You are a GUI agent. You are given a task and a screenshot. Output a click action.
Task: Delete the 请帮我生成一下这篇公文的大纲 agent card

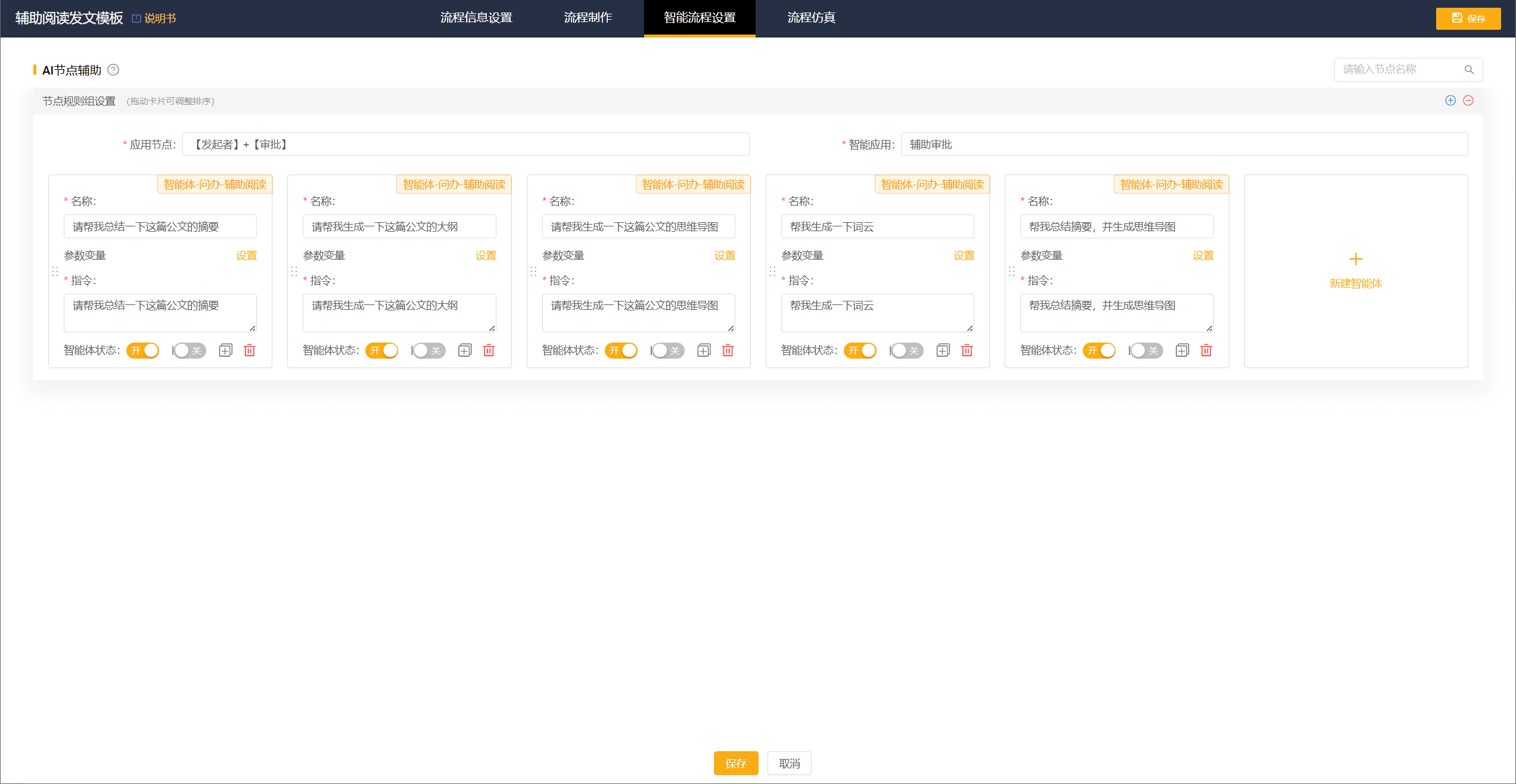[x=489, y=350]
